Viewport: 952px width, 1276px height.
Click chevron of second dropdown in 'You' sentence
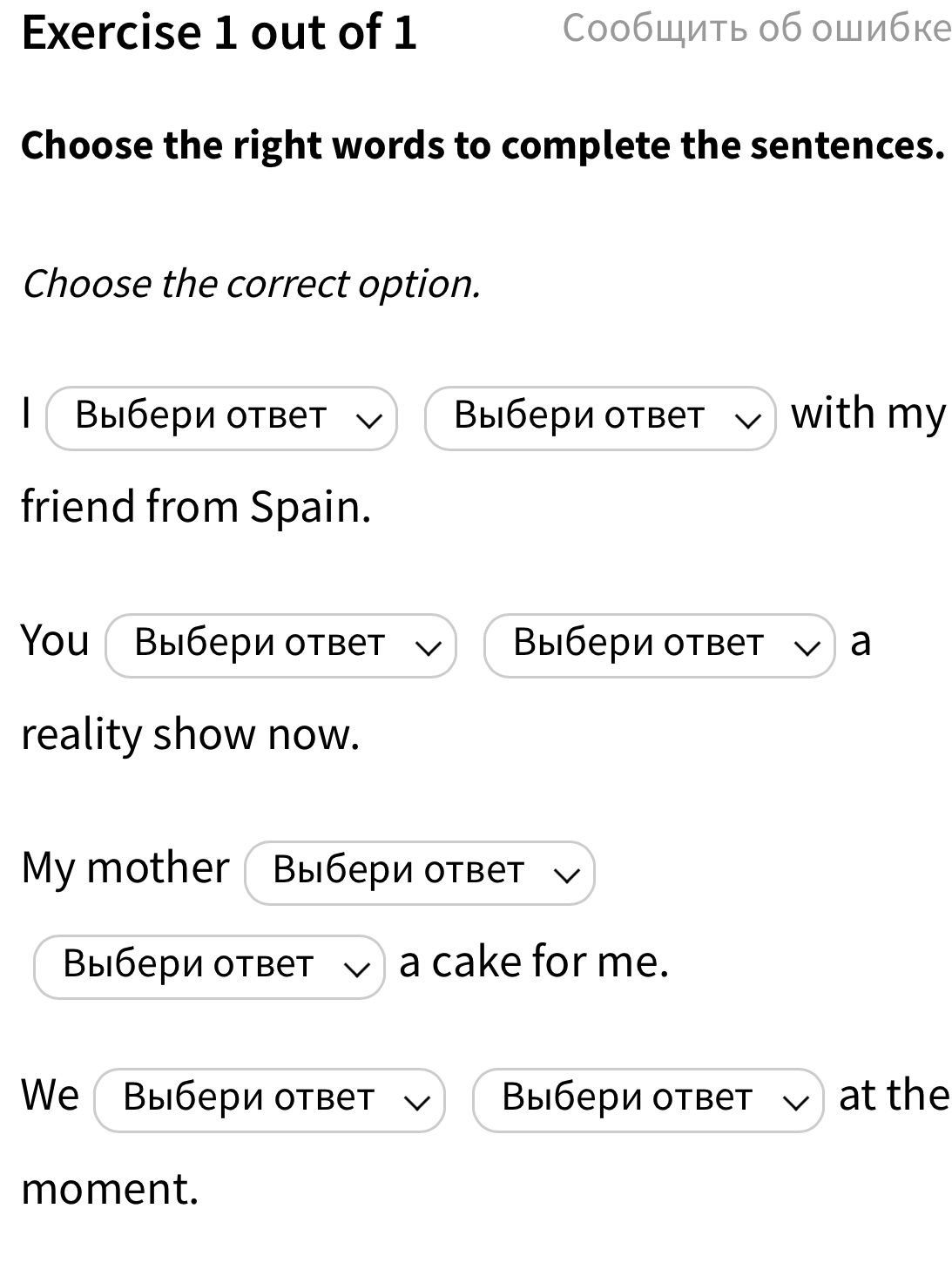tap(807, 647)
